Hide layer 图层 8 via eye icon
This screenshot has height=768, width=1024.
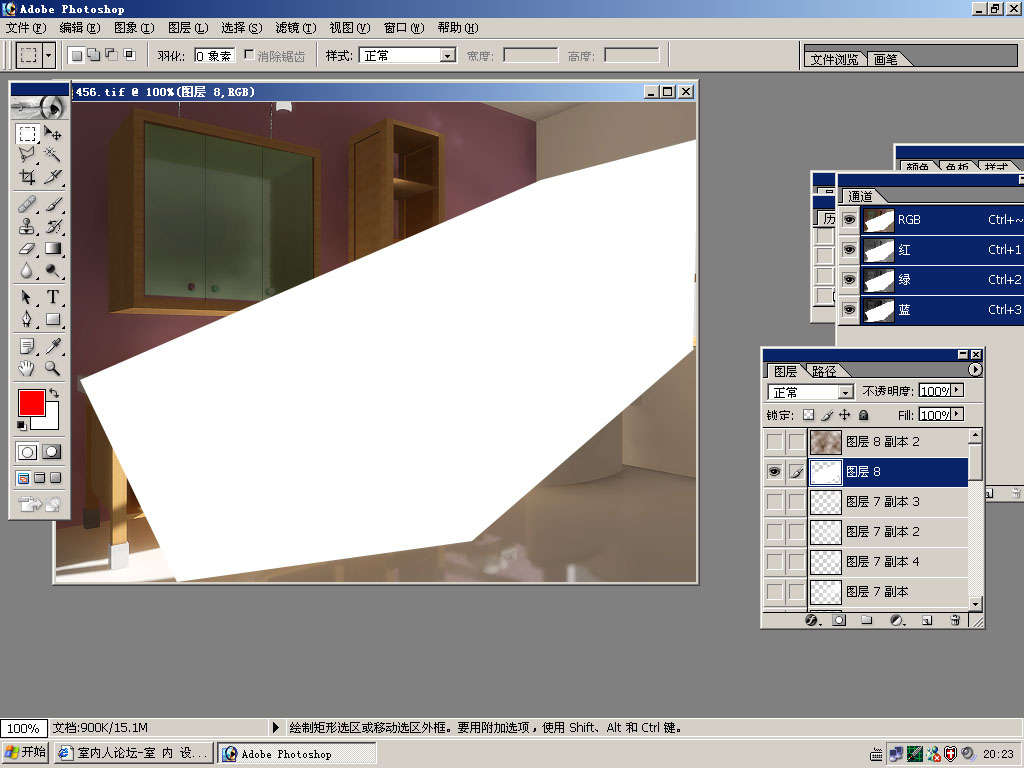tap(775, 472)
